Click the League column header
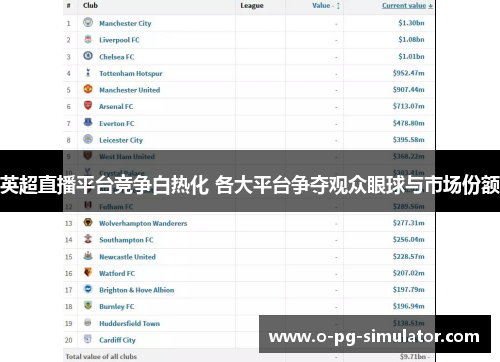This screenshot has height=362, width=500. (252, 6)
